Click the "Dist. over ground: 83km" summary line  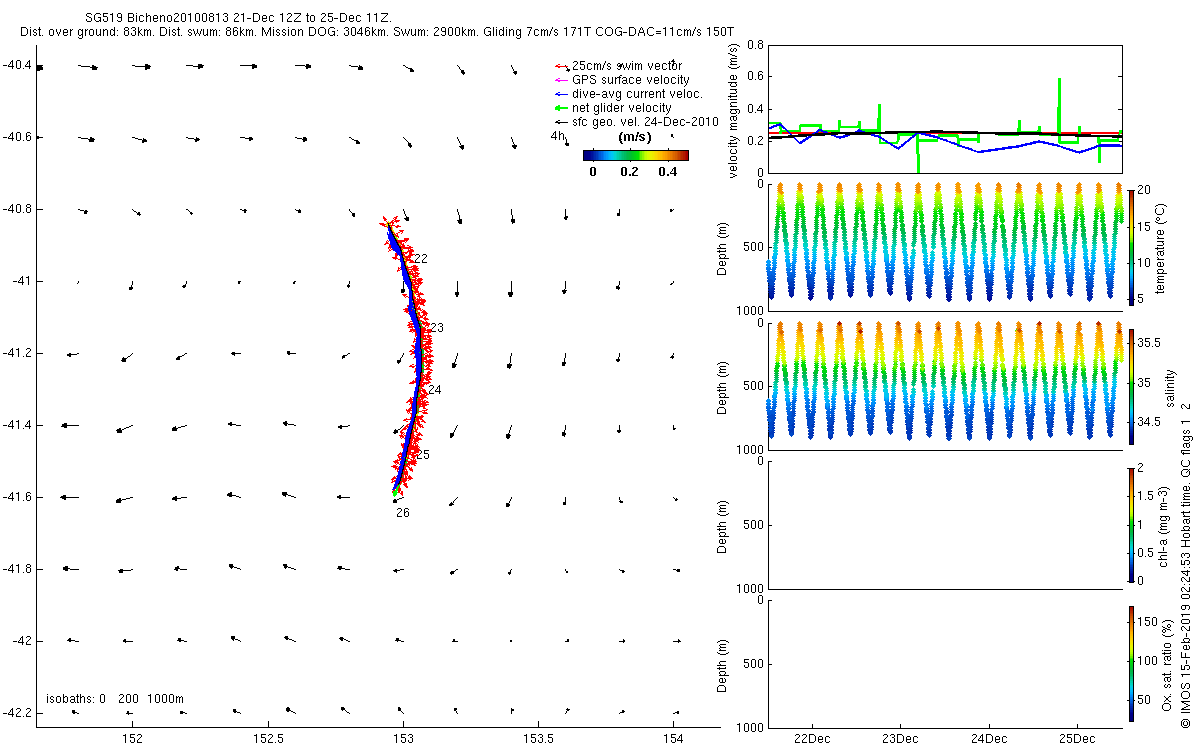tap(376, 33)
